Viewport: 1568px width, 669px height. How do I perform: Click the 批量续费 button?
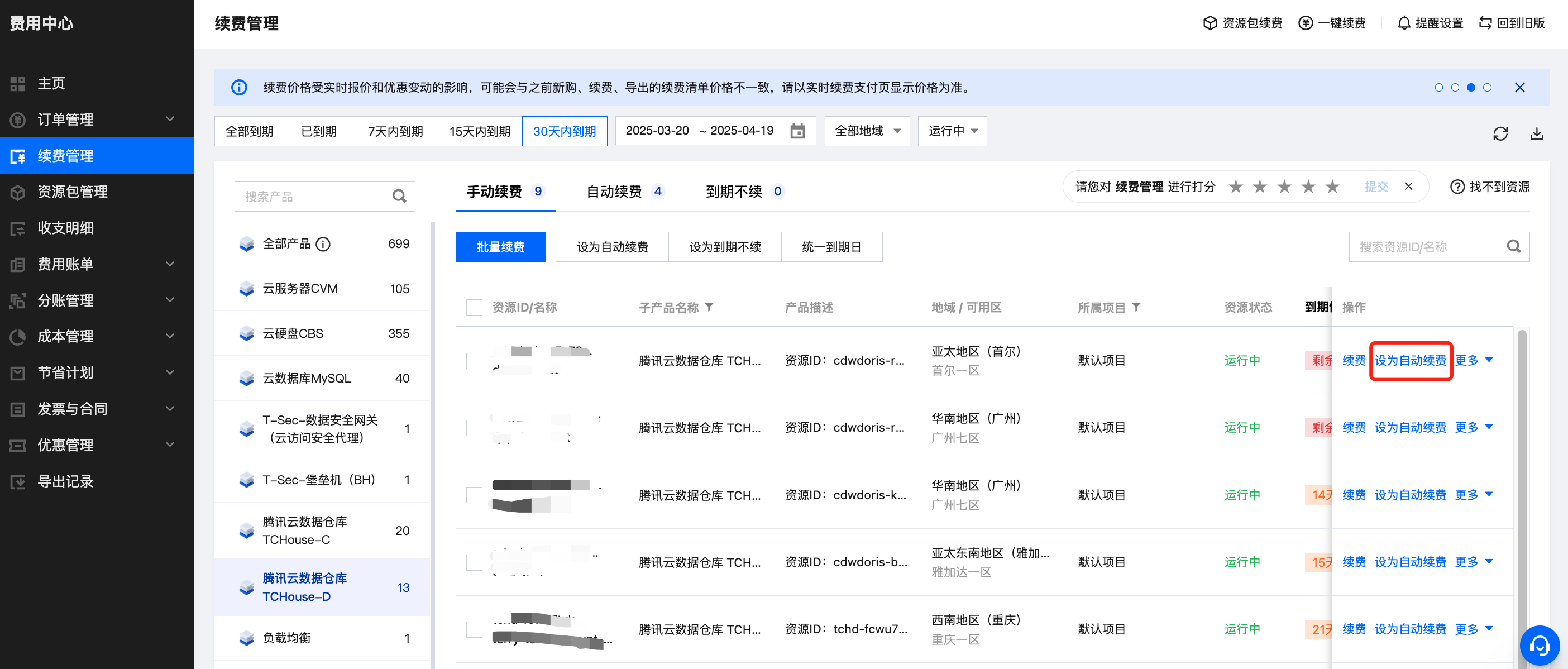(x=500, y=246)
